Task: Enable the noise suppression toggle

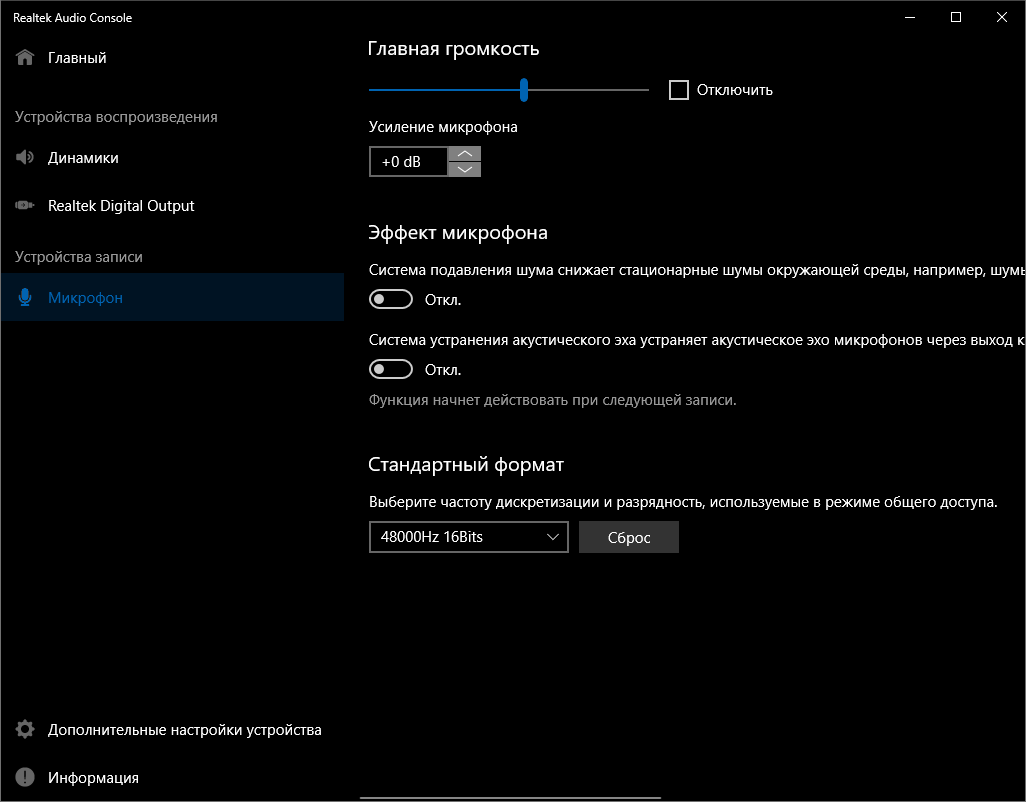Action: 391,299
